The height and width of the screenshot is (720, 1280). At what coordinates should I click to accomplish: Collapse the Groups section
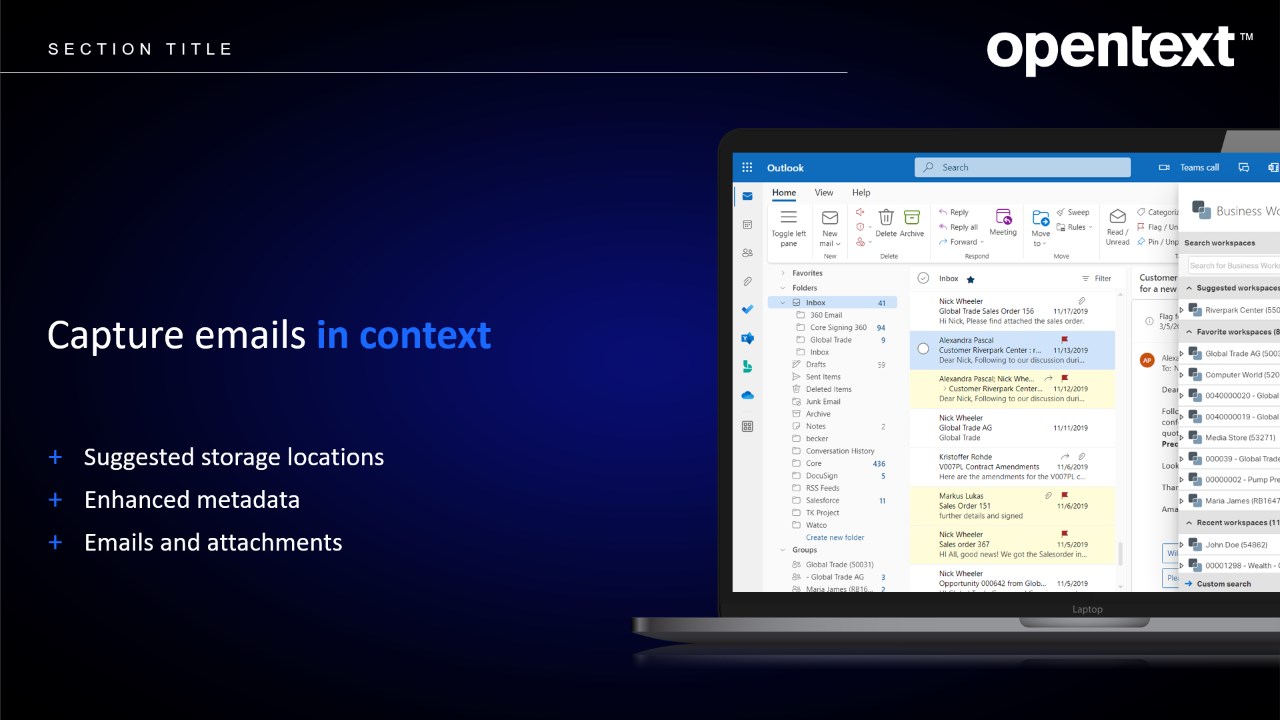point(783,550)
